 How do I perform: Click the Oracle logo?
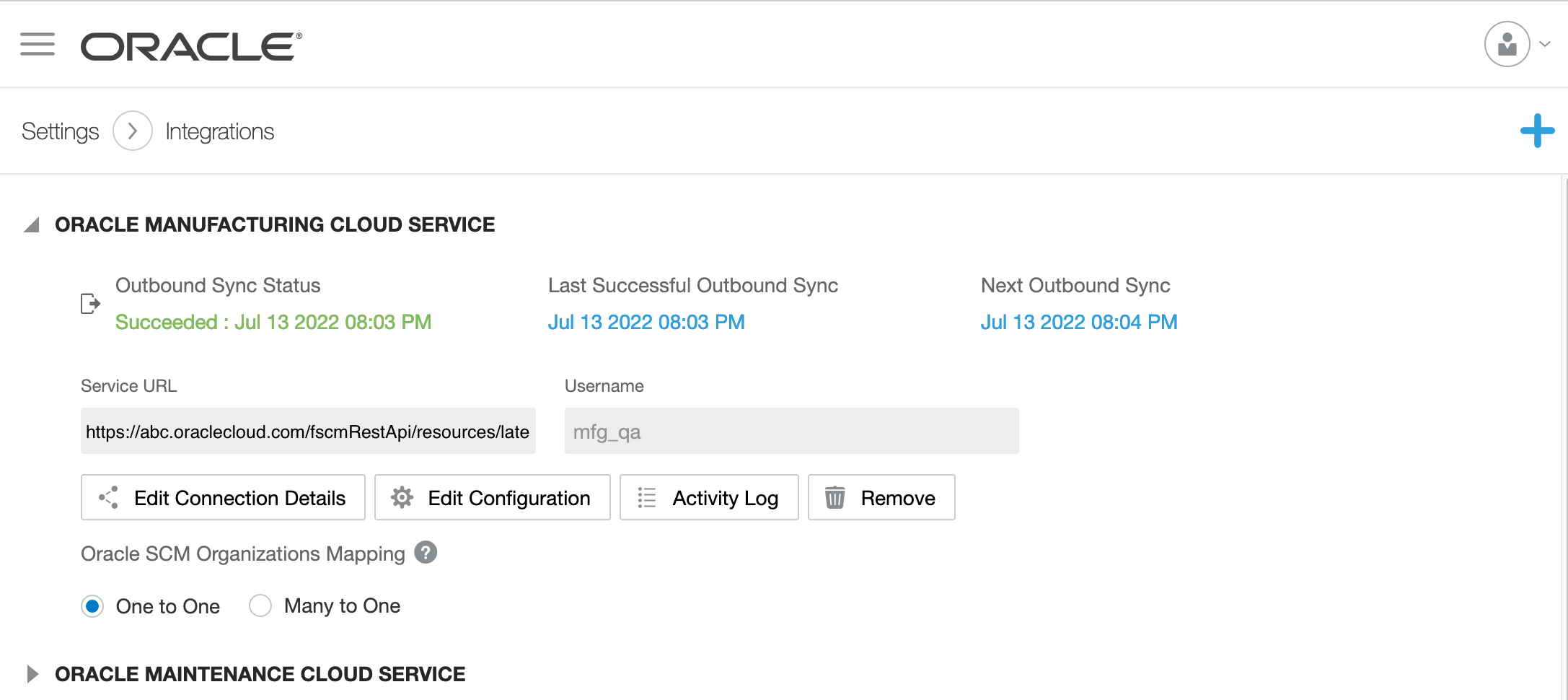pos(191,46)
